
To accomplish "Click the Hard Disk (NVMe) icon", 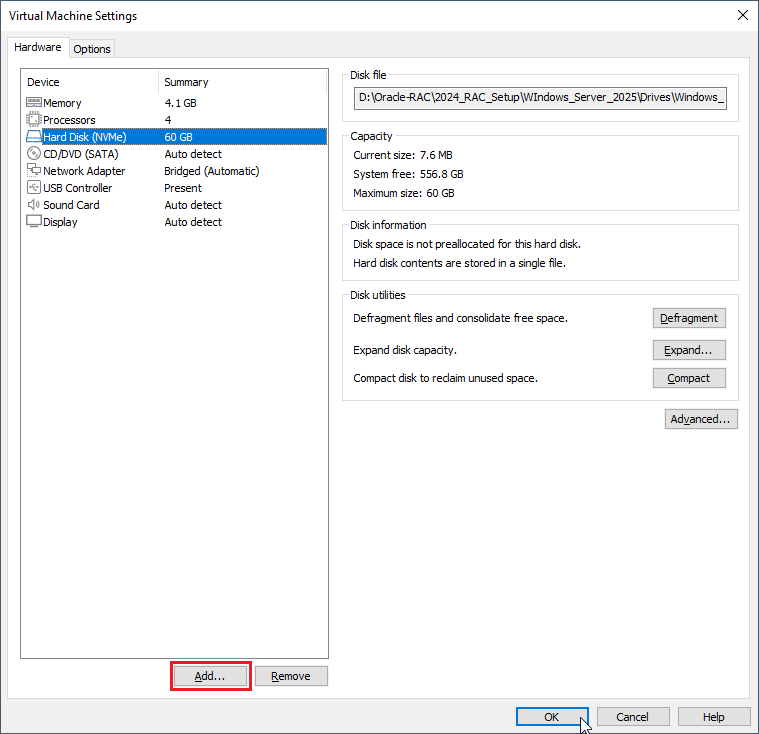I will (x=34, y=137).
